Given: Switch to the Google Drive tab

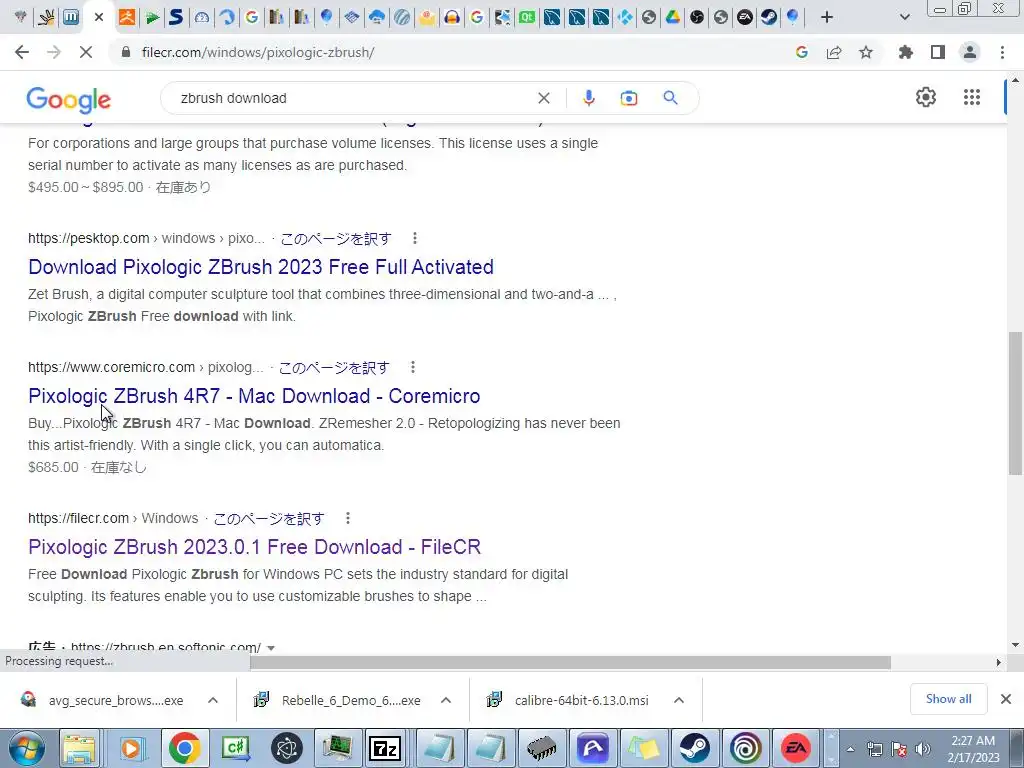Looking at the screenshot, I should click(673, 18).
